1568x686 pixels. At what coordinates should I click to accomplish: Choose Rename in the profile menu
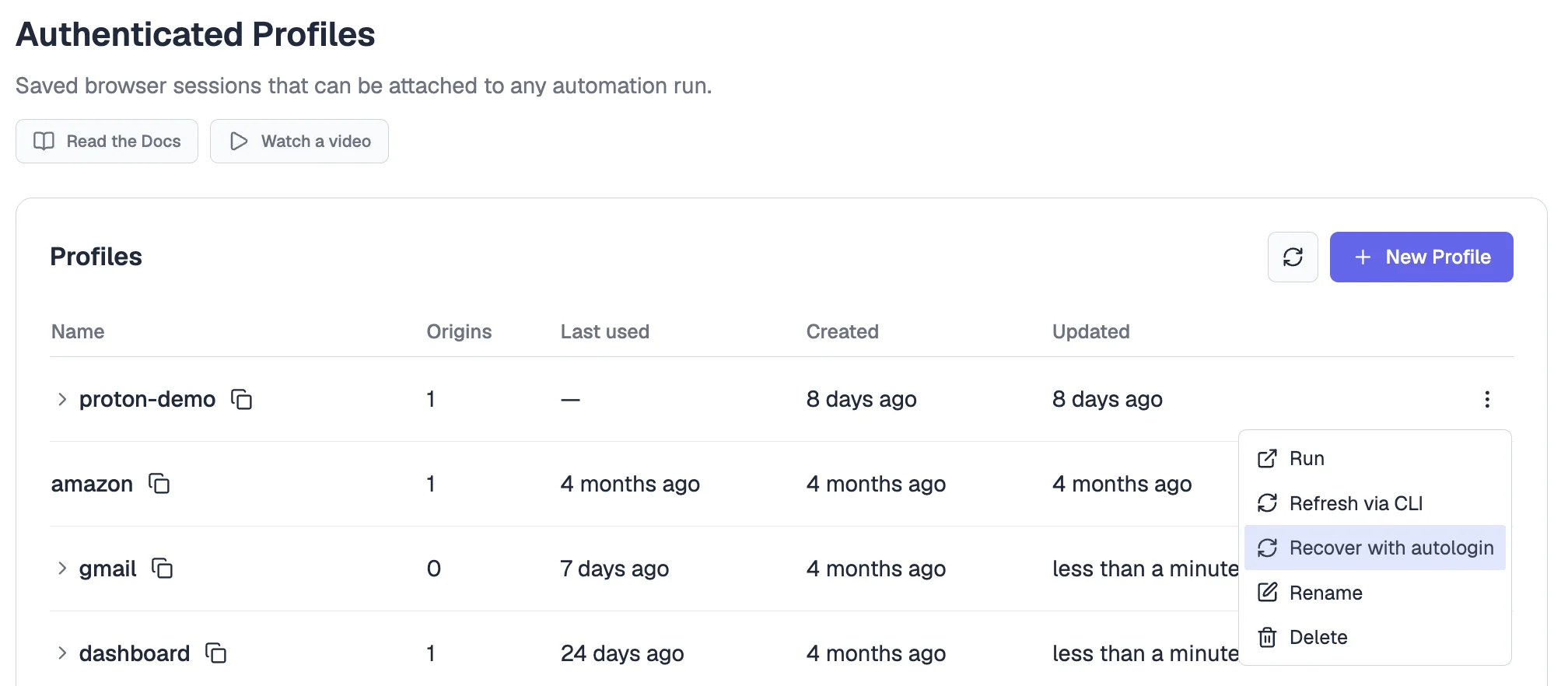click(1375, 593)
